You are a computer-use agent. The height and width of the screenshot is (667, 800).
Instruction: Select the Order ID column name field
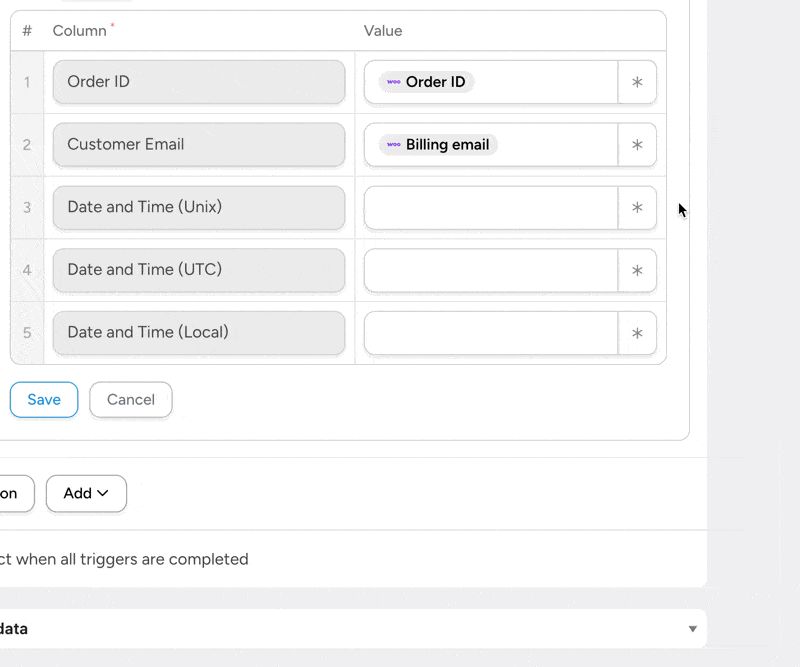[199, 82]
